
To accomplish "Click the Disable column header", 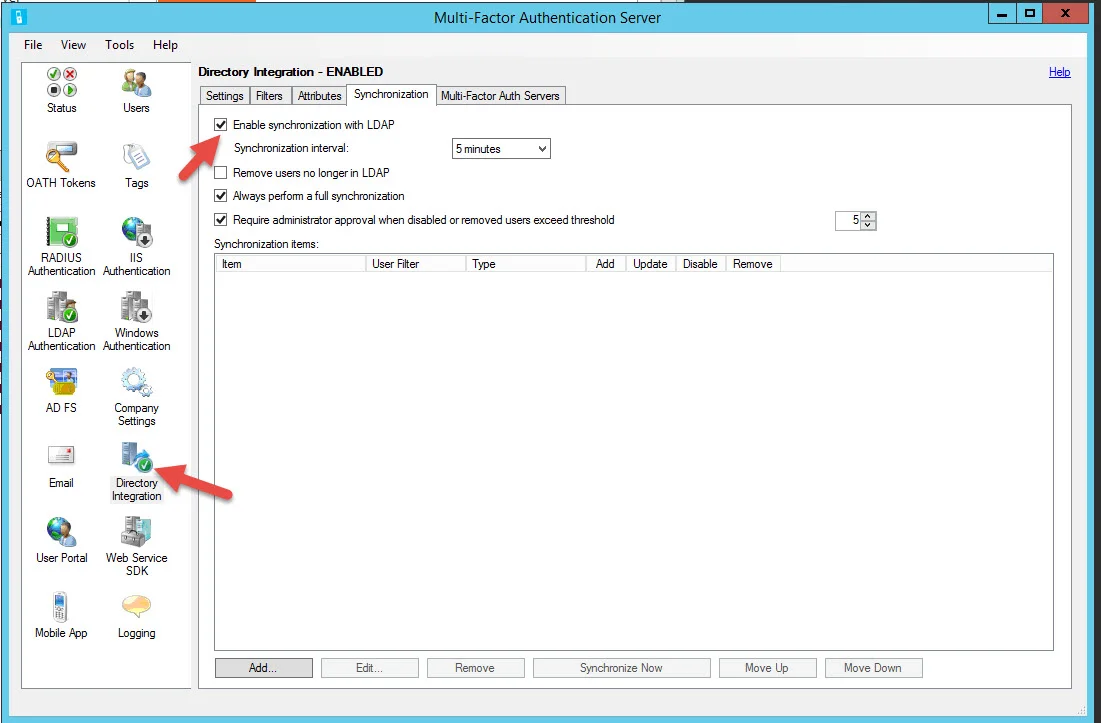I will click(x=700, y=264).
